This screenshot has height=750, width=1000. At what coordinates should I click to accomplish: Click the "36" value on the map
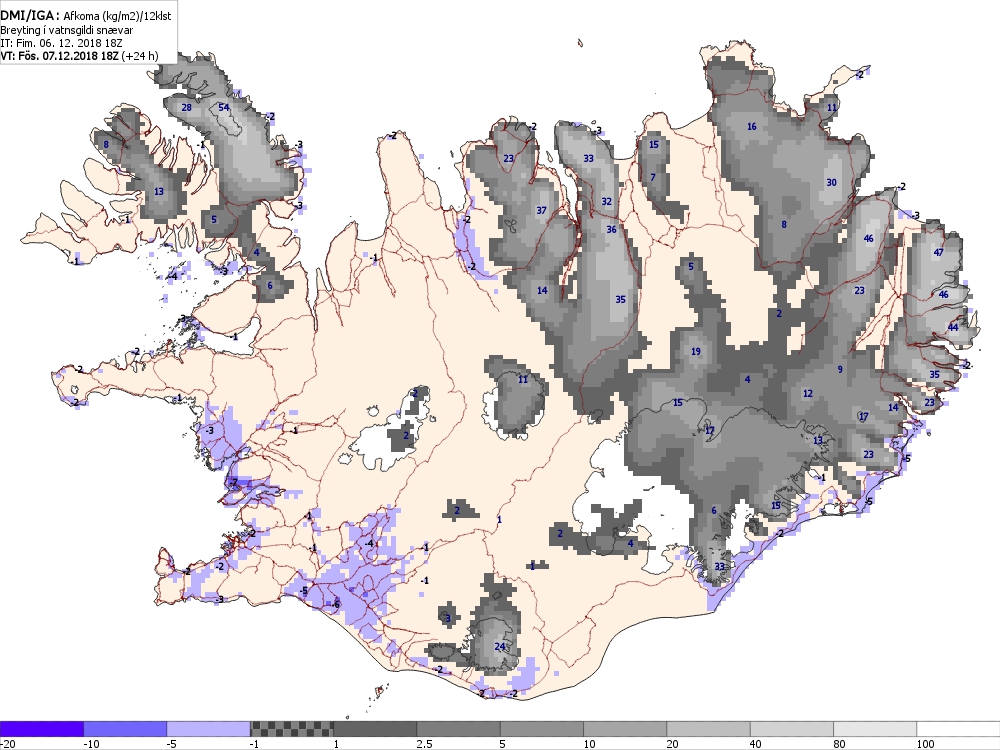tap(612, 229)
